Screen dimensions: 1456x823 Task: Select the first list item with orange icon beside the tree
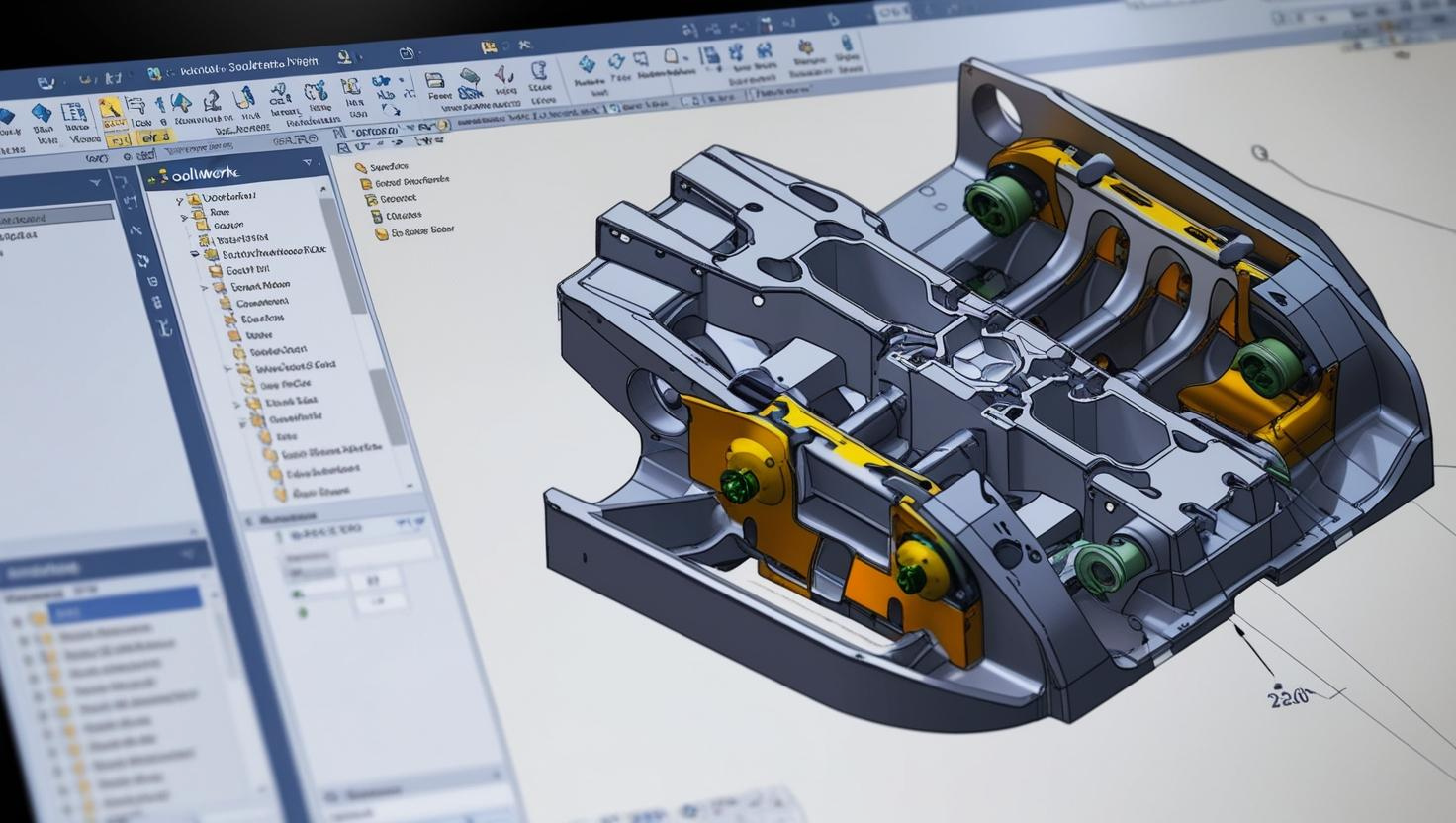coord(382,167)
